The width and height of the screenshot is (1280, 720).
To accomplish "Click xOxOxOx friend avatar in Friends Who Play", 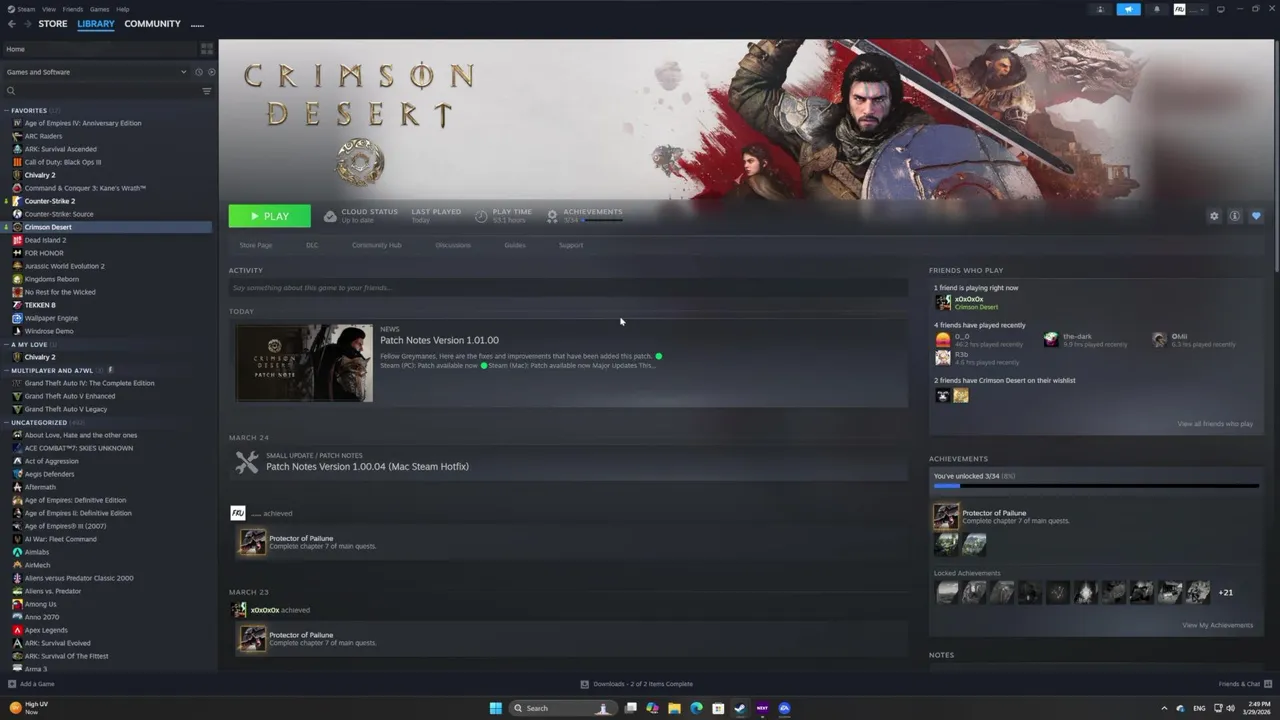I will click(942, 302).
